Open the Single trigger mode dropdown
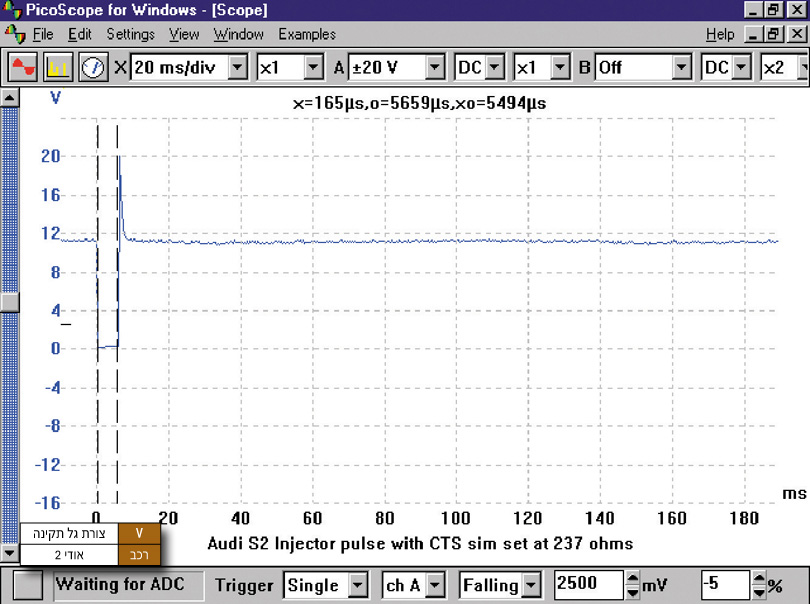This screenshot has width=810, height=604. tap(358, 585)
